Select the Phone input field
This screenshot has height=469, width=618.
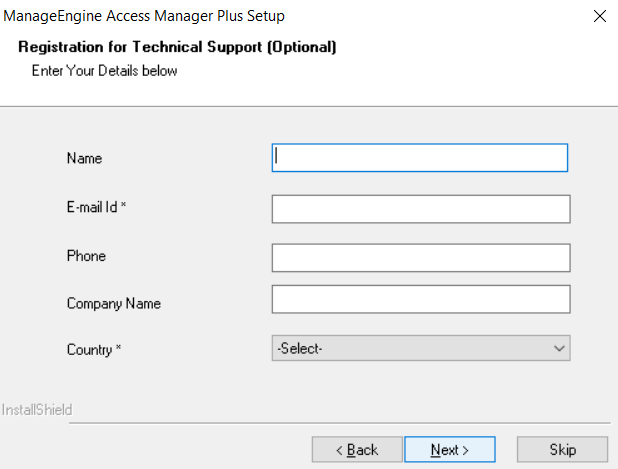pos(420,257)
